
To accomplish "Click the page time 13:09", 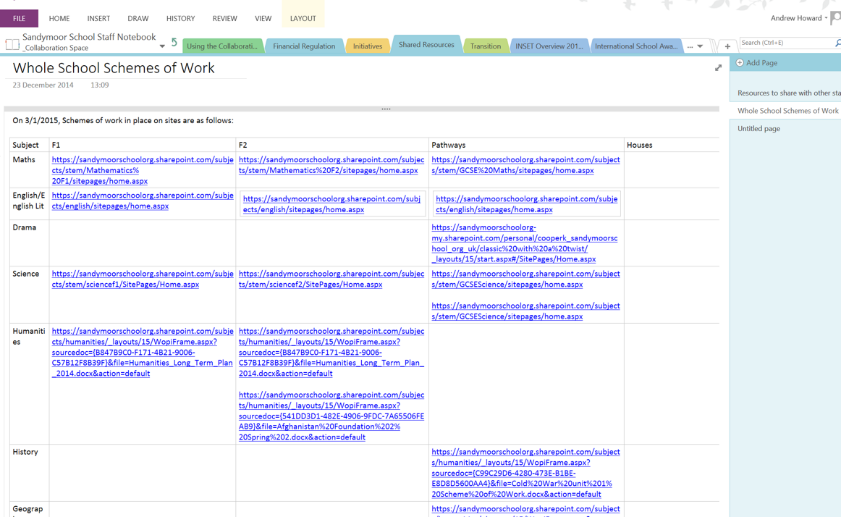I will 100,85.
